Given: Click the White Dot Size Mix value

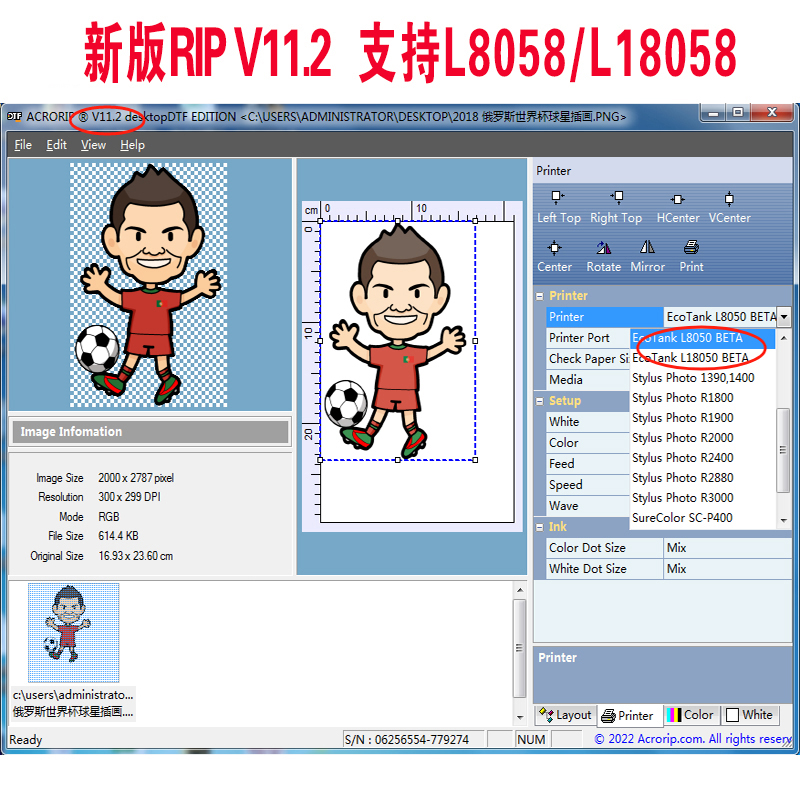Looking at the screenshot, I should [x=728, y=569].
